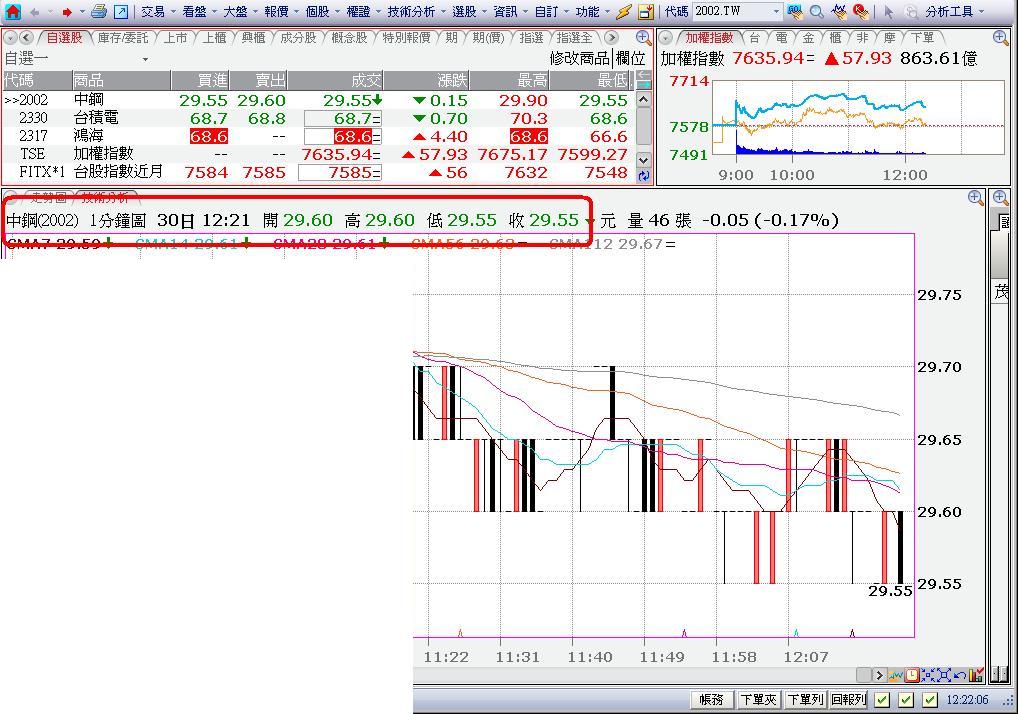Viewport: 1018px width, 714px height.
Task: Zoom the 中鋼 chart panel
Action: [x=975, y=198]
